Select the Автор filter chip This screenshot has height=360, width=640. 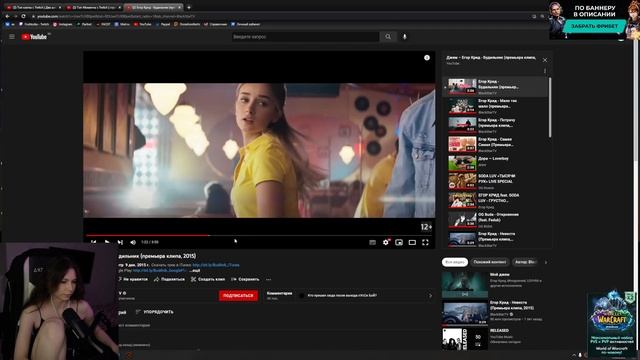[526, 262]
